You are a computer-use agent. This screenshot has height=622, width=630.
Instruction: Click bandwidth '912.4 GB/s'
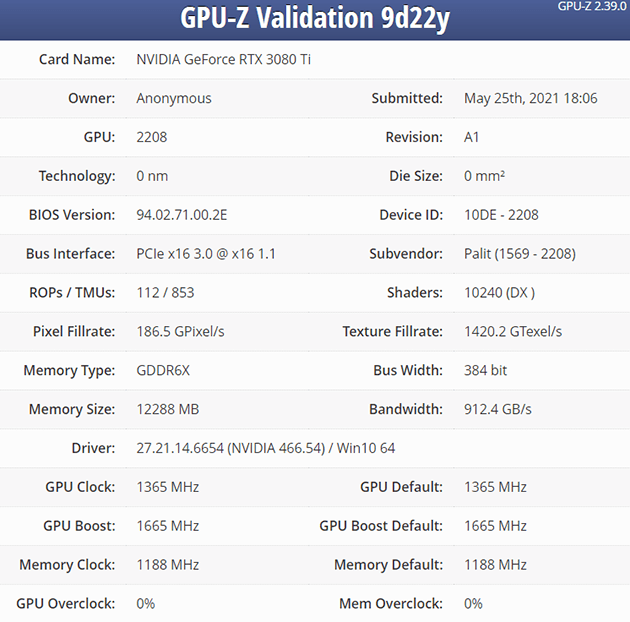pyautogui.click(x=497, y=409)
